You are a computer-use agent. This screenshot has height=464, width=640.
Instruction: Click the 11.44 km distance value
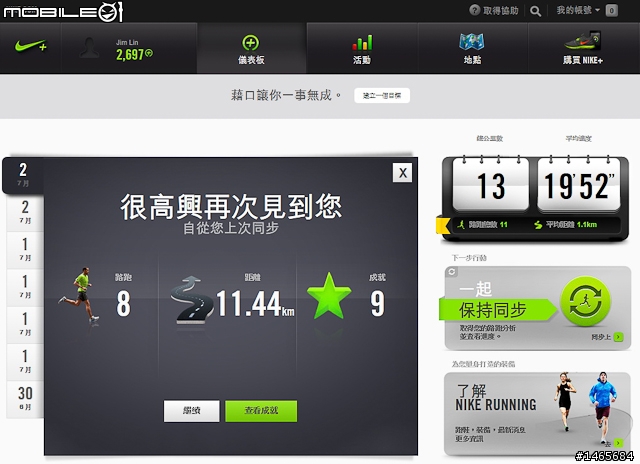[x=255, y=304]
